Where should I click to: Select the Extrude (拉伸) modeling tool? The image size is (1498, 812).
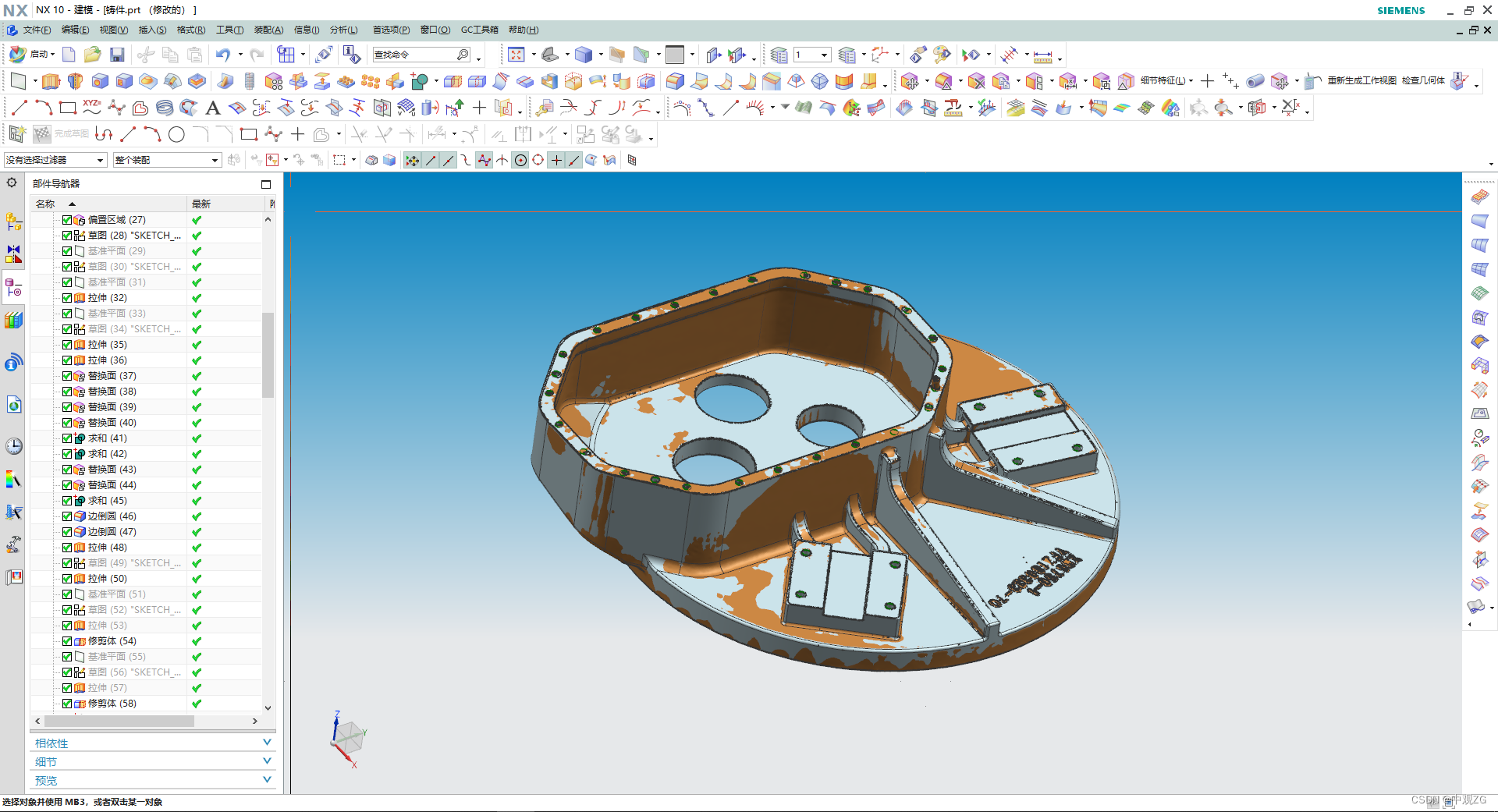pos(51,81)
